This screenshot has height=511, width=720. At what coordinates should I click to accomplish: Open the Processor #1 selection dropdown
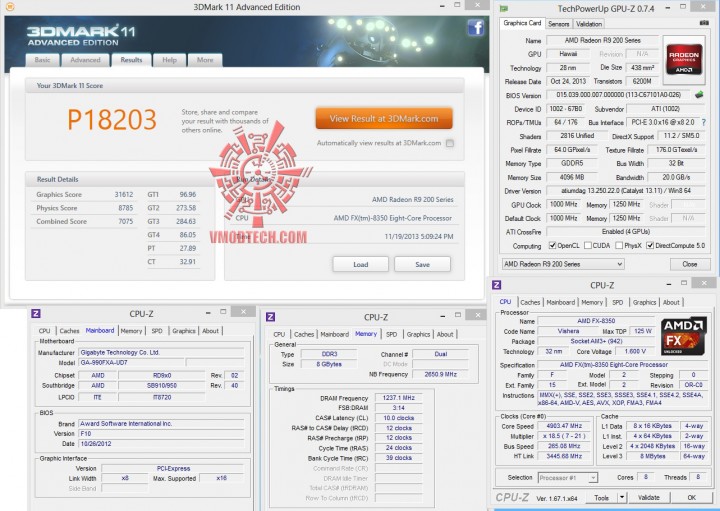[x=568, y=477]
